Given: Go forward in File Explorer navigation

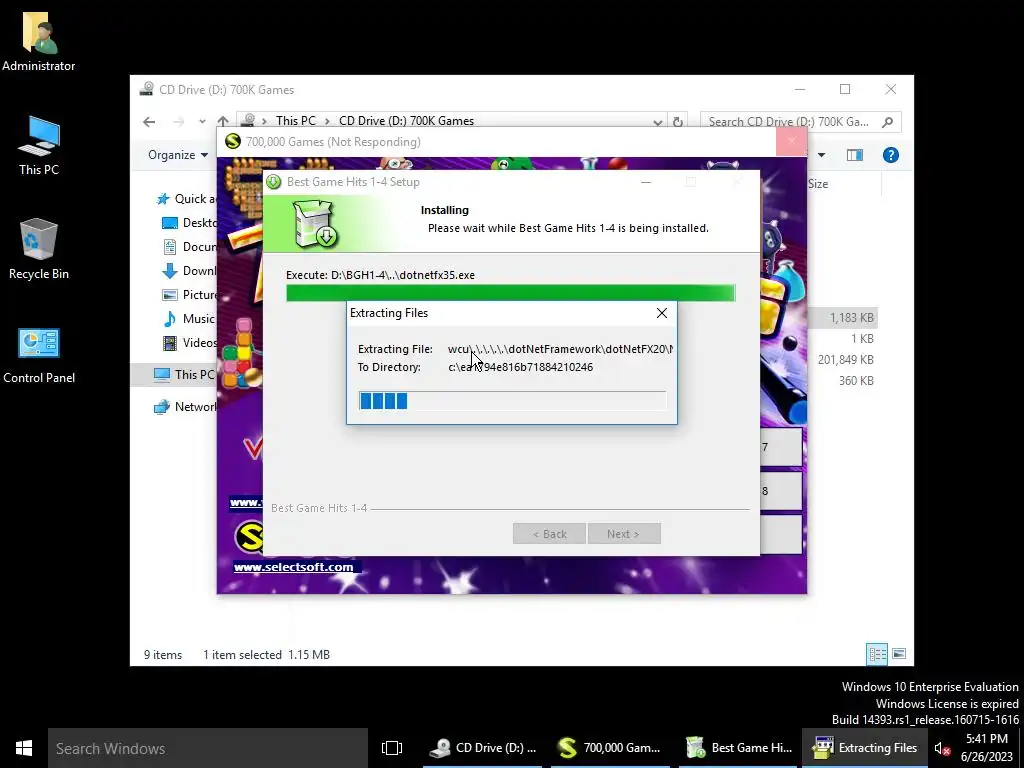Looking at the screenshot, I should pos(178,121).
